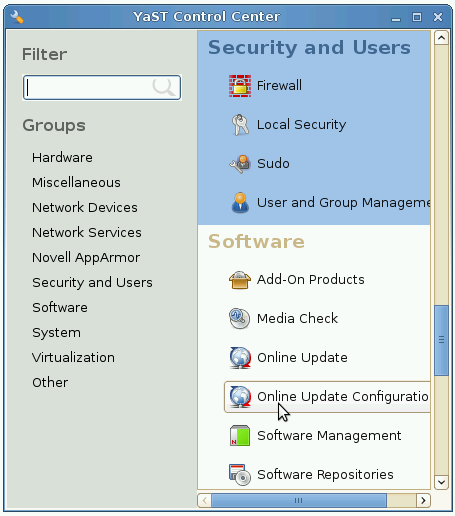Click the vertical scrollbar up arrow

441,38
